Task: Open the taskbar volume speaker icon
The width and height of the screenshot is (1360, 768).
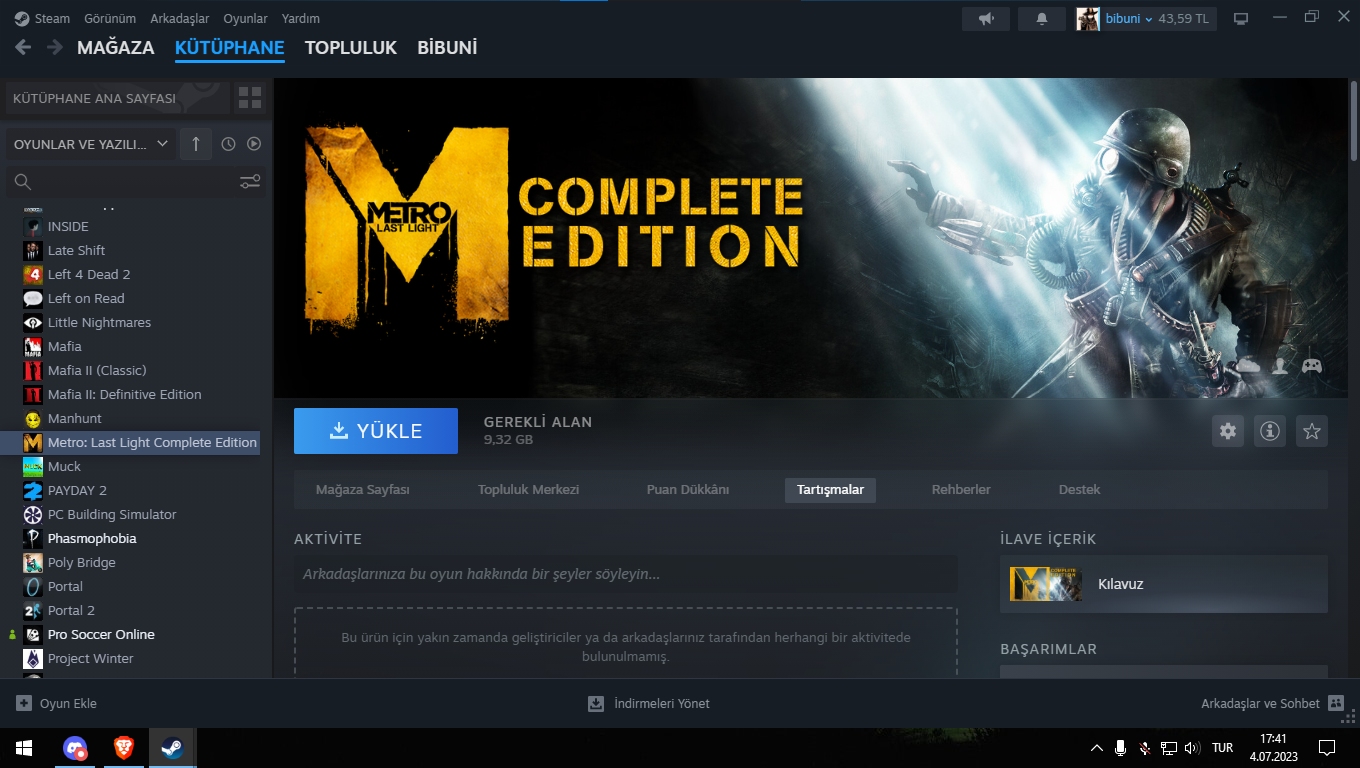Action: pyautogui.click(x=1191, y=748)
